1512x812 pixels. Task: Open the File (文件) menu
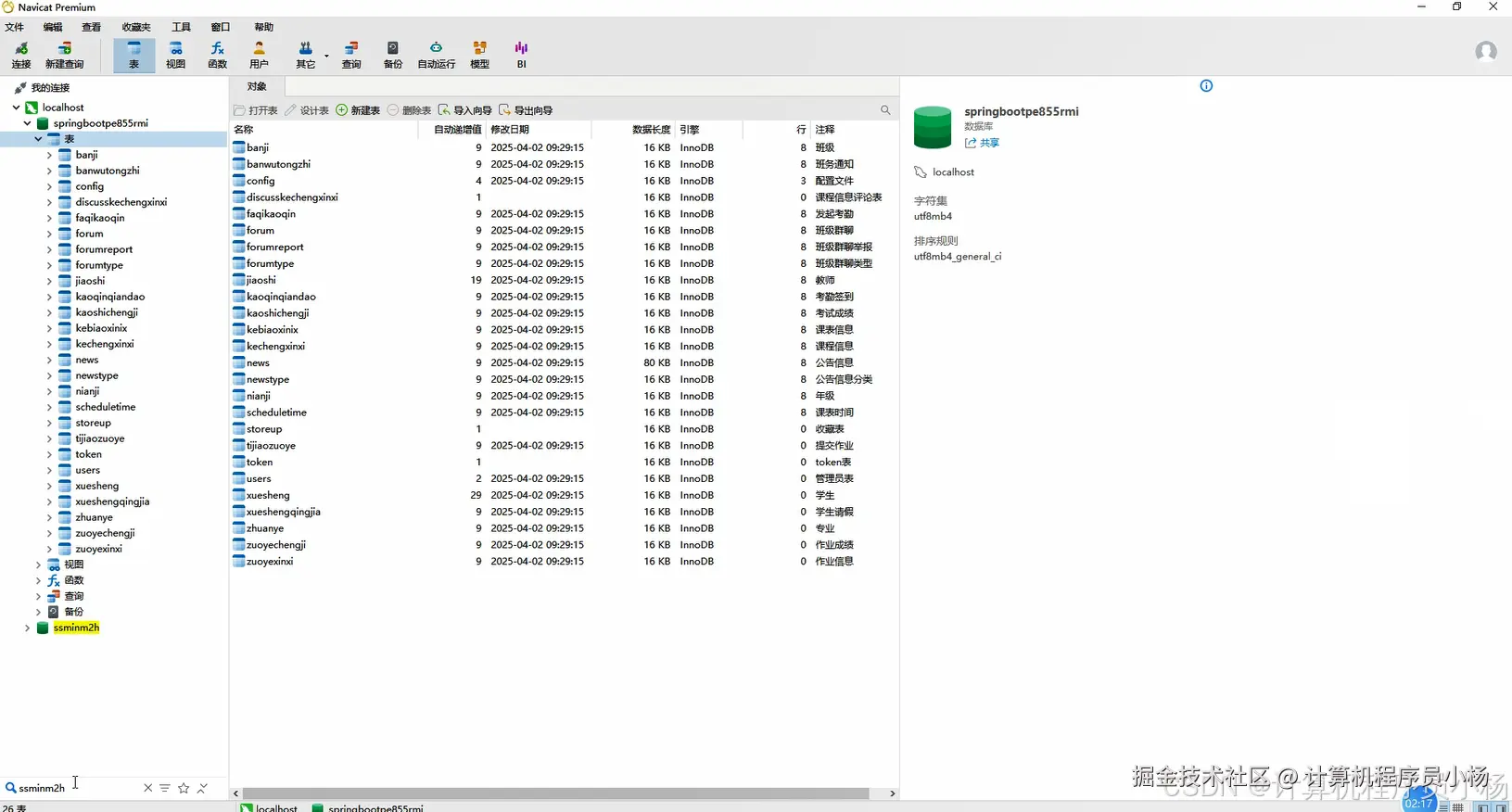tap(14, 27)
